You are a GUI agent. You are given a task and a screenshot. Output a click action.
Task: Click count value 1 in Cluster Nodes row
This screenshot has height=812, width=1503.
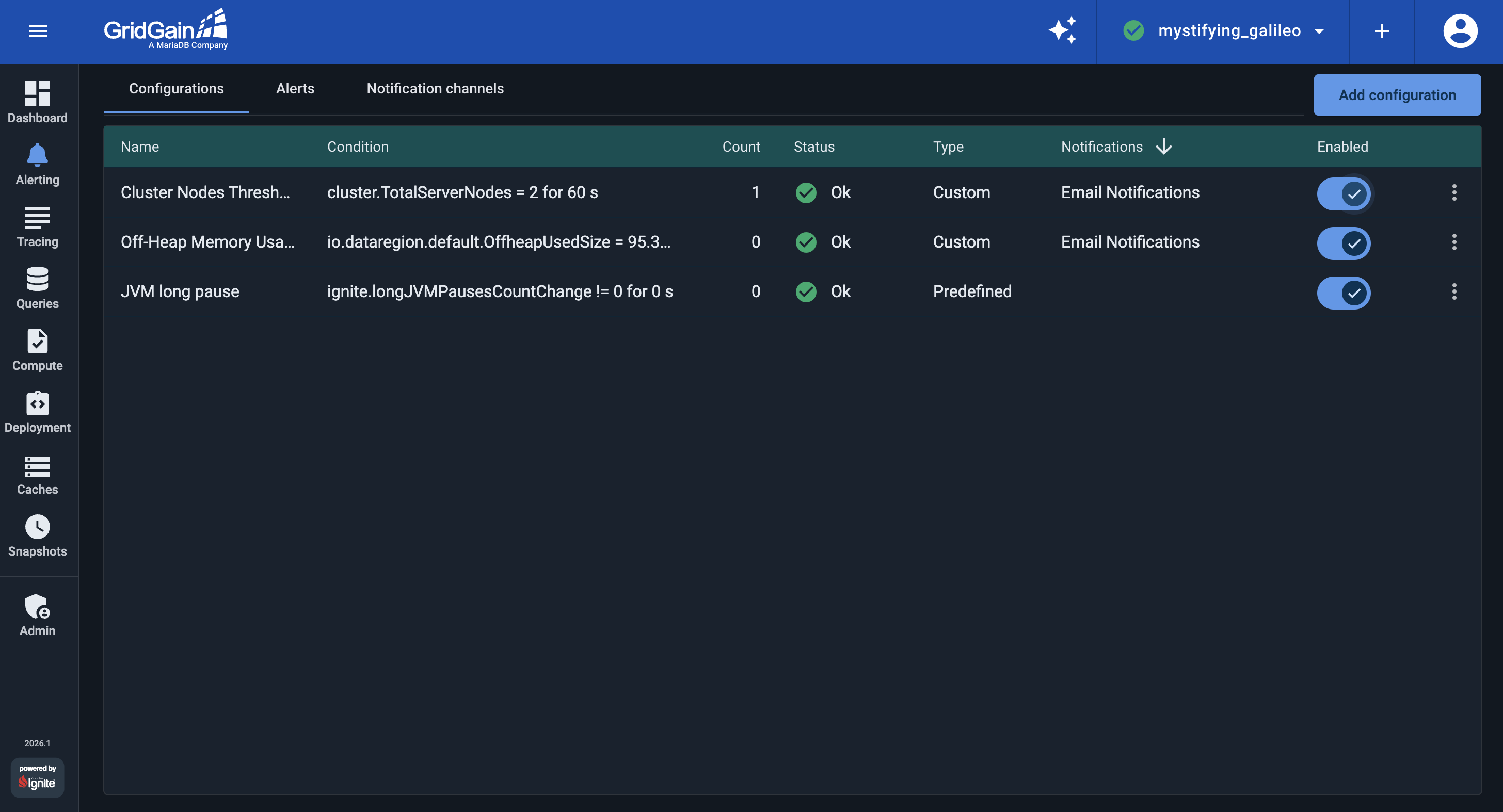pos(756,192)
